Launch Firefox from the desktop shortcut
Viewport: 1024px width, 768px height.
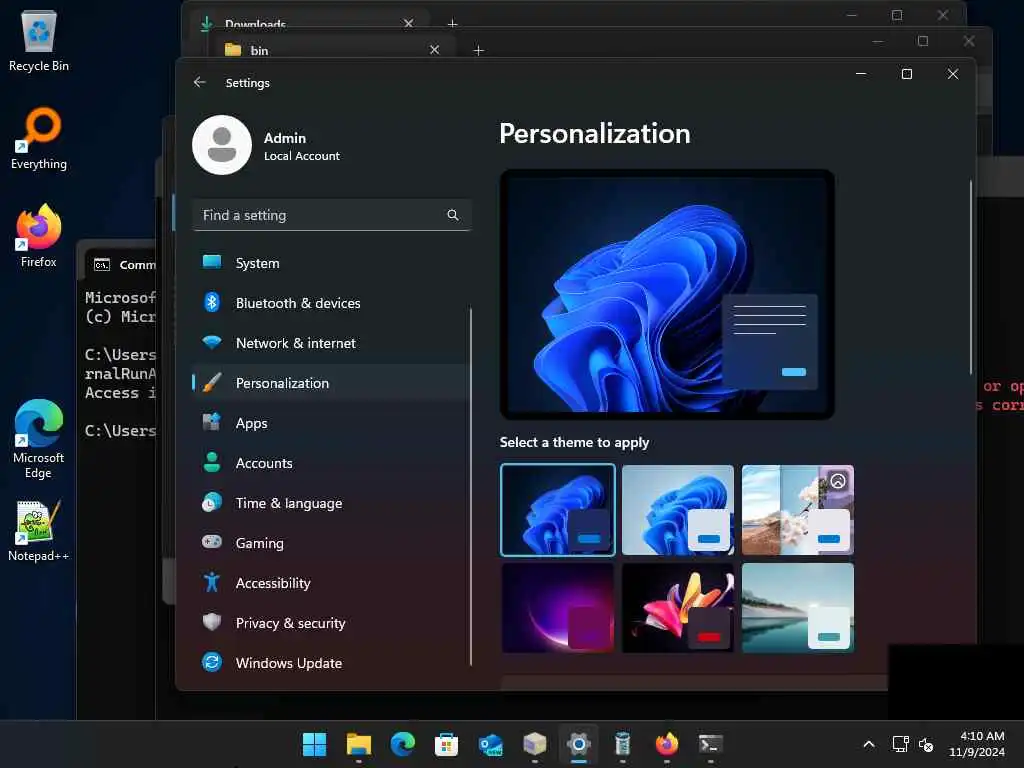39,236
